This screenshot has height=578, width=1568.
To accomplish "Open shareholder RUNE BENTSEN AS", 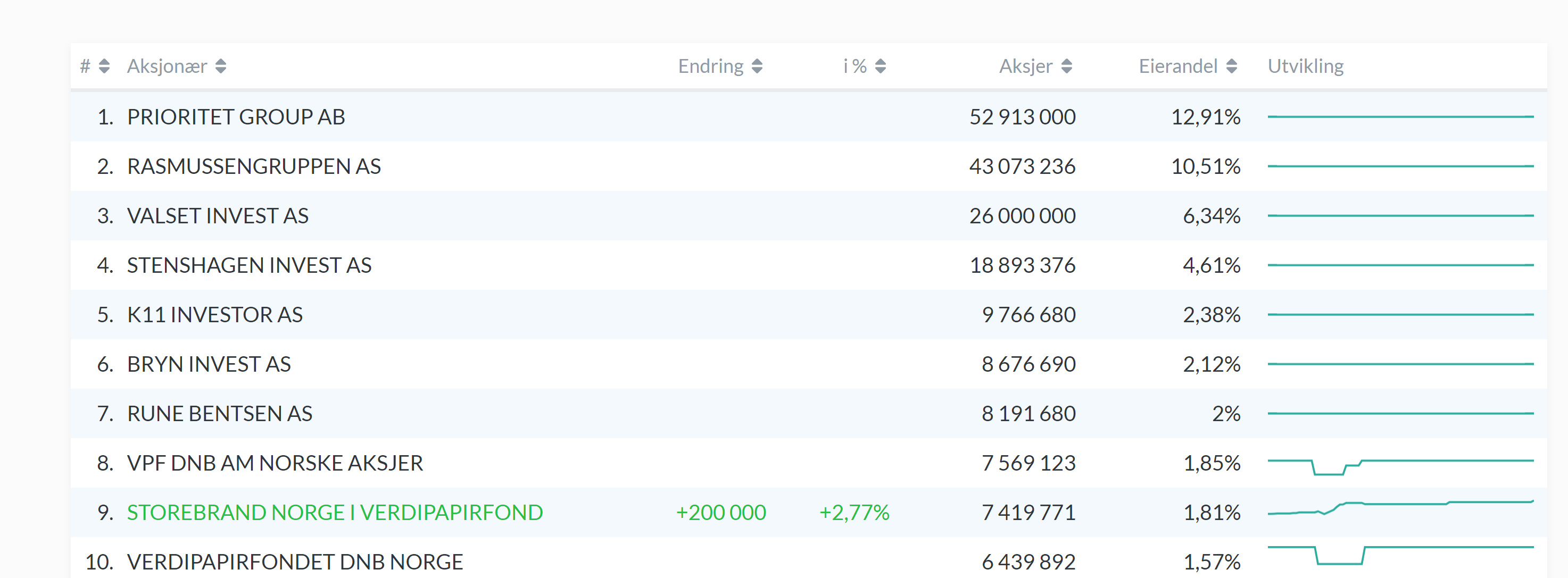I will (x=219, y=413).
